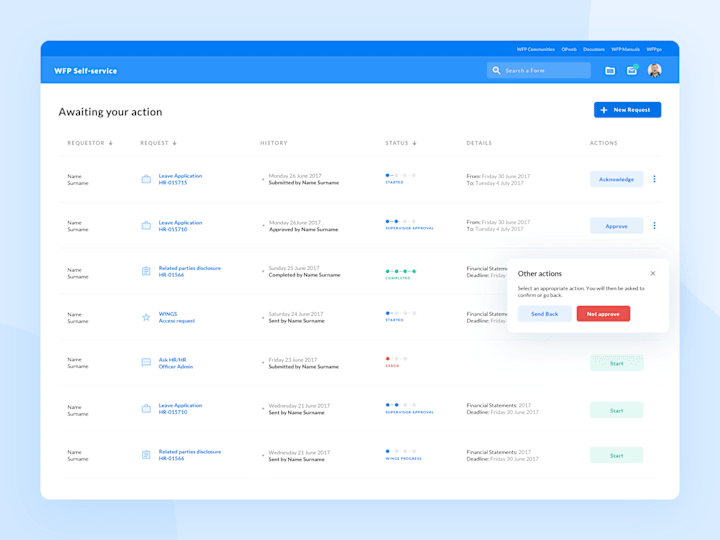Sort by Request column arrow
This screenshot has height=540, width=720.
click(x=174, y=143)
